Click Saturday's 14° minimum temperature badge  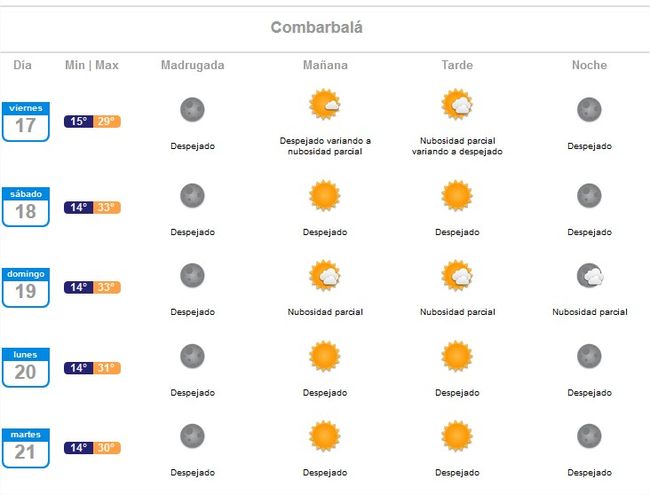point(78,207)
